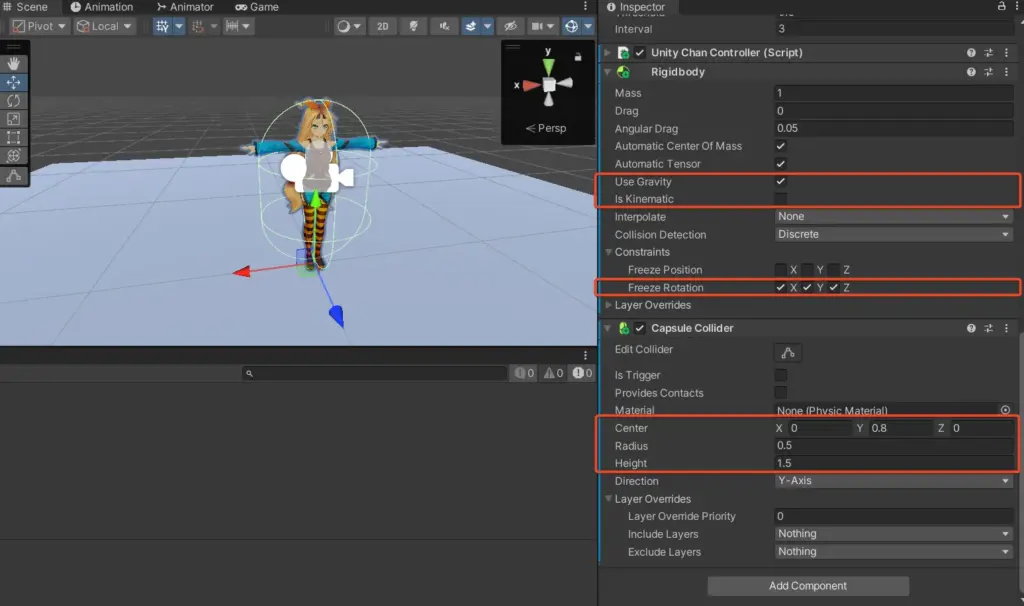Open Capsule Collider help reference icon
Image resolution: width=1024 pixels, height=606 pixels.
971,328
